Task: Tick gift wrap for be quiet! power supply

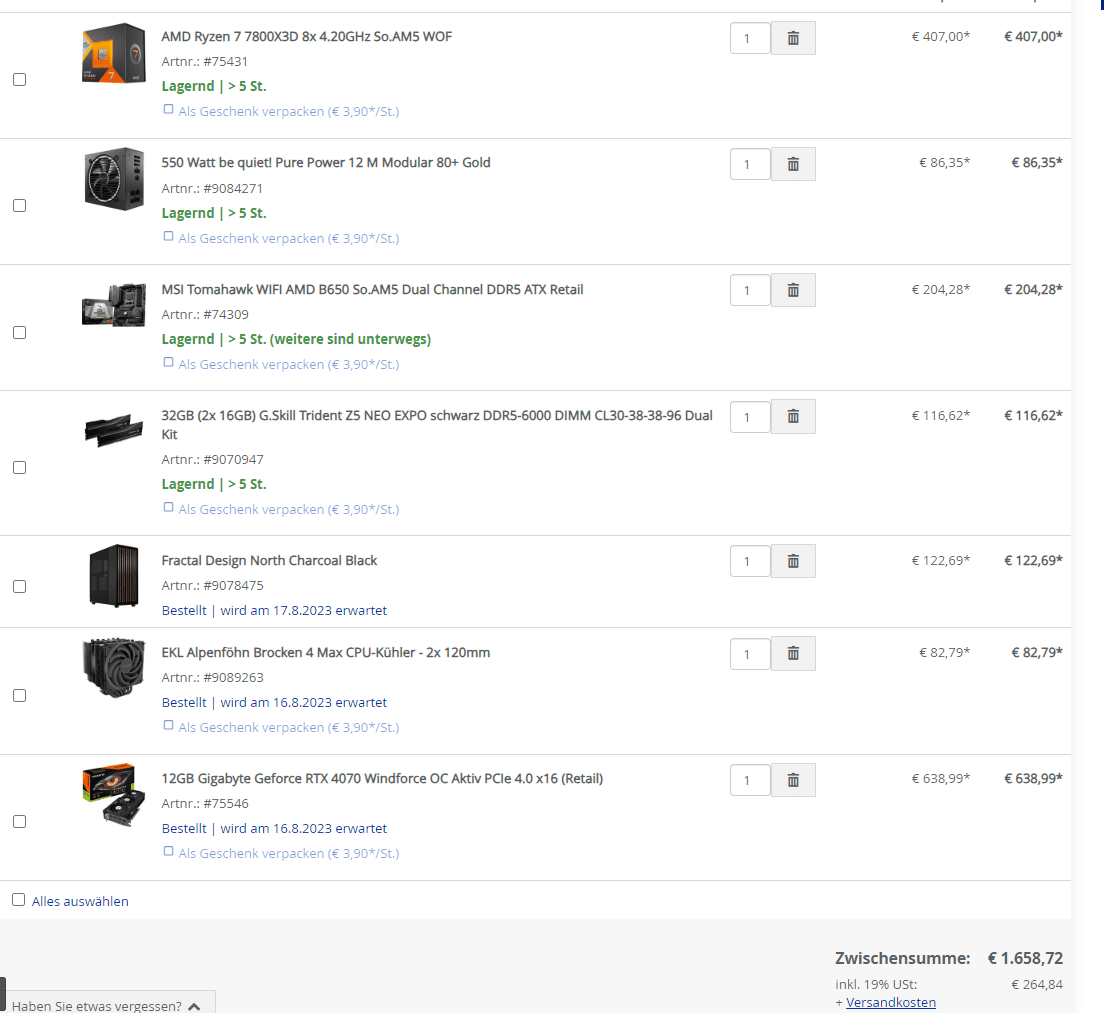Action: (x=168, y=236)
